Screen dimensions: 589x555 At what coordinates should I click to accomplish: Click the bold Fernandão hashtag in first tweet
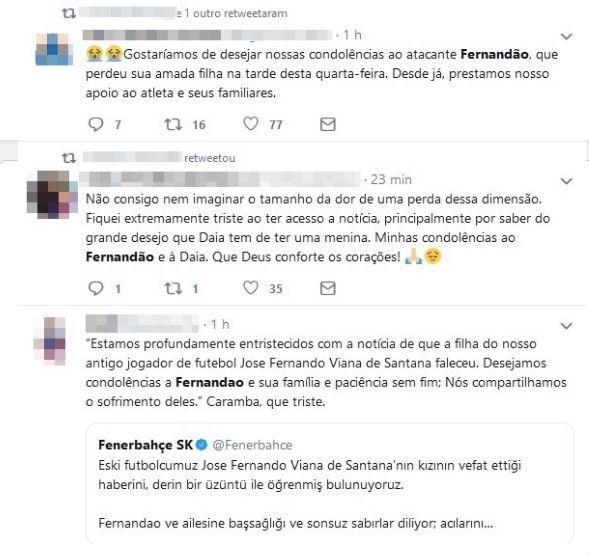click(x=494, y=54)
